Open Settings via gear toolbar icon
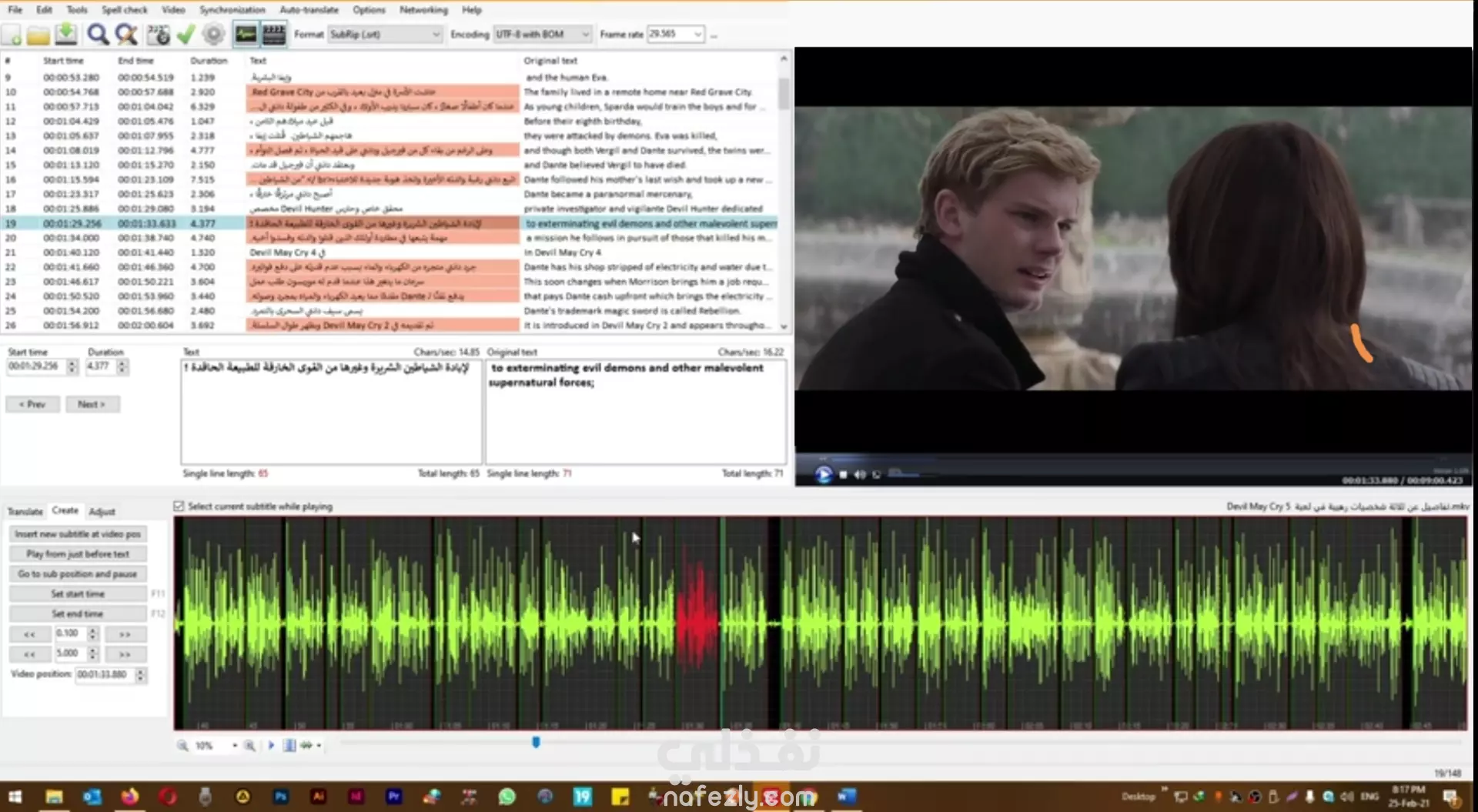The width and height of the screenshot is (1478, 812). 214,35
